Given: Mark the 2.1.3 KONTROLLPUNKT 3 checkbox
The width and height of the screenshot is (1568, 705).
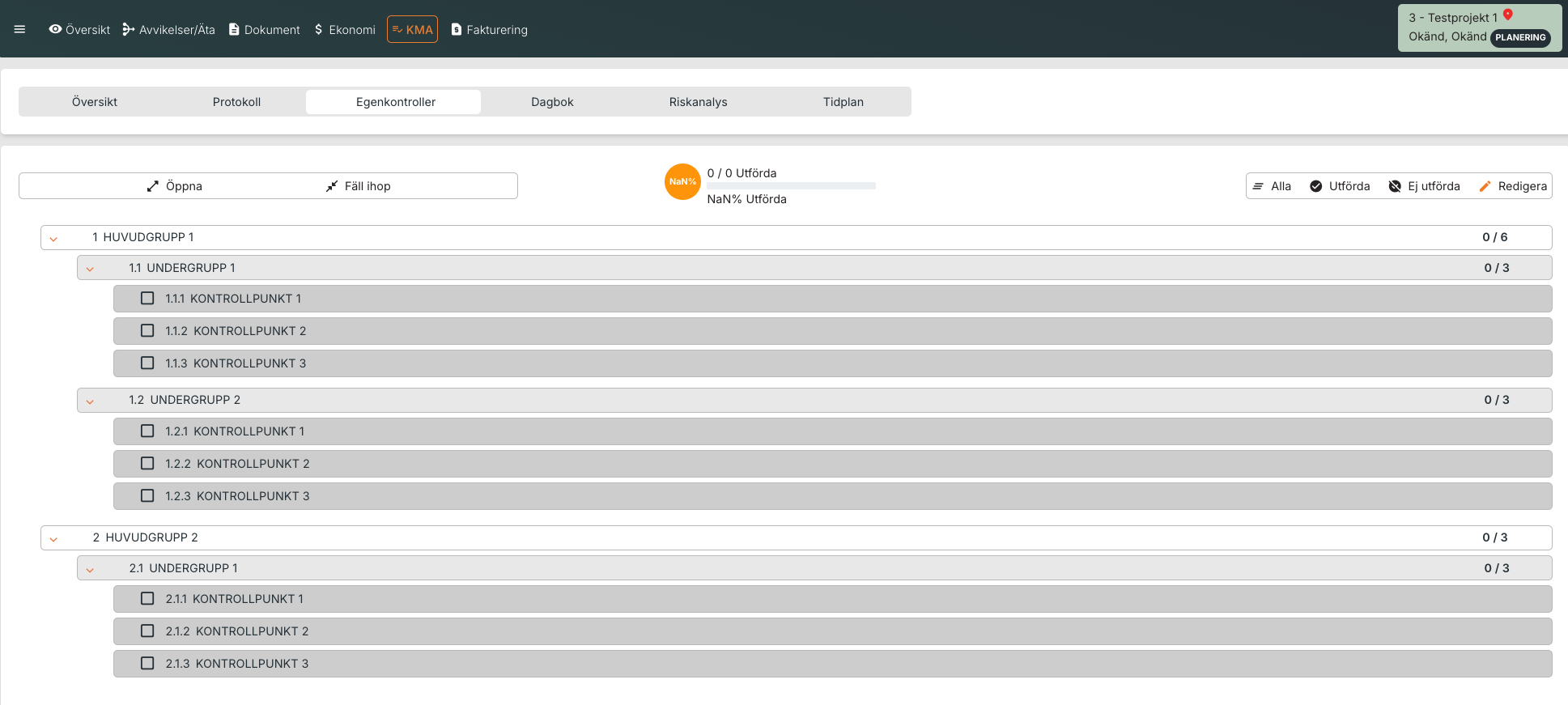Looking at the screenshot, I should [x=147, y=663].
